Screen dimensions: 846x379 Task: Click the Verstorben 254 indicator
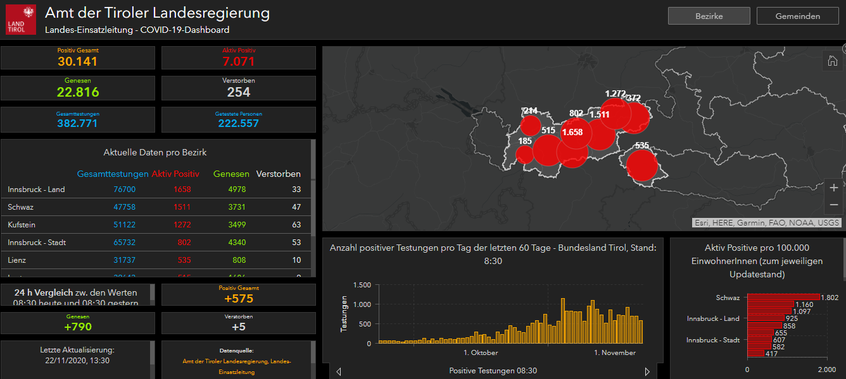coord(238,88)
